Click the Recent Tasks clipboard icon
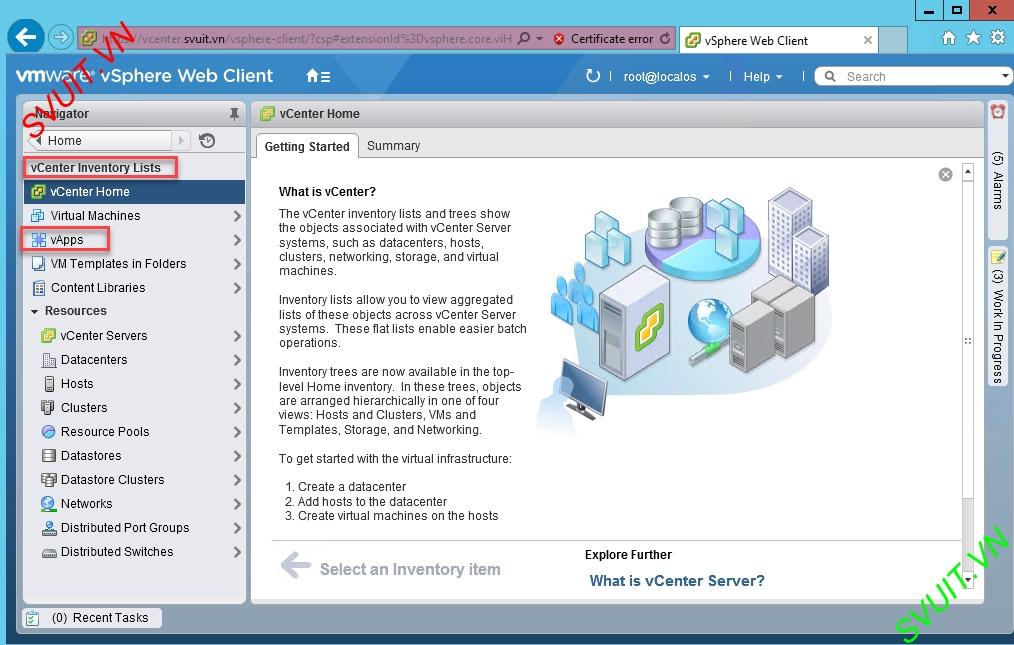Image resolution: width=1014 pixels, height=645 pixels. point(32,618)
